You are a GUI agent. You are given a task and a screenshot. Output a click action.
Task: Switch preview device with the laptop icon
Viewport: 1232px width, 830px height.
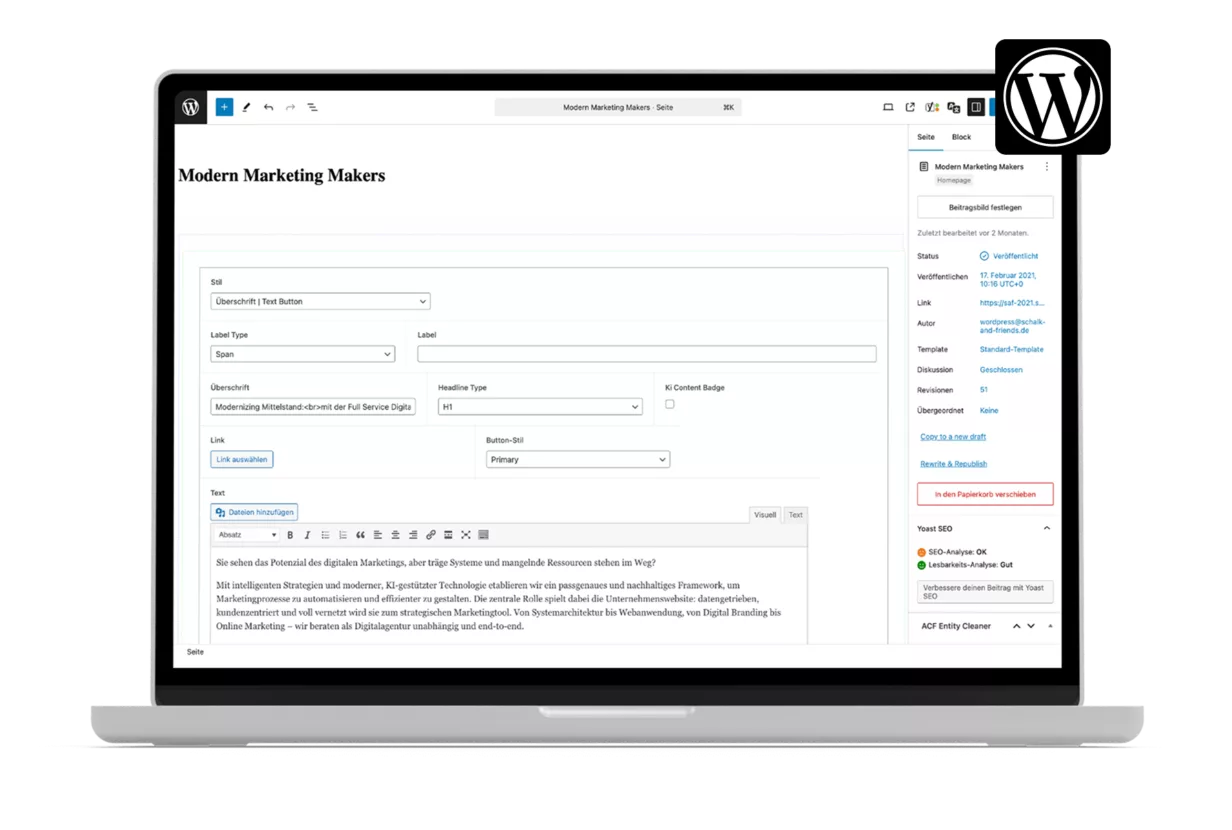pyautogui.click(x=888, y=107)
